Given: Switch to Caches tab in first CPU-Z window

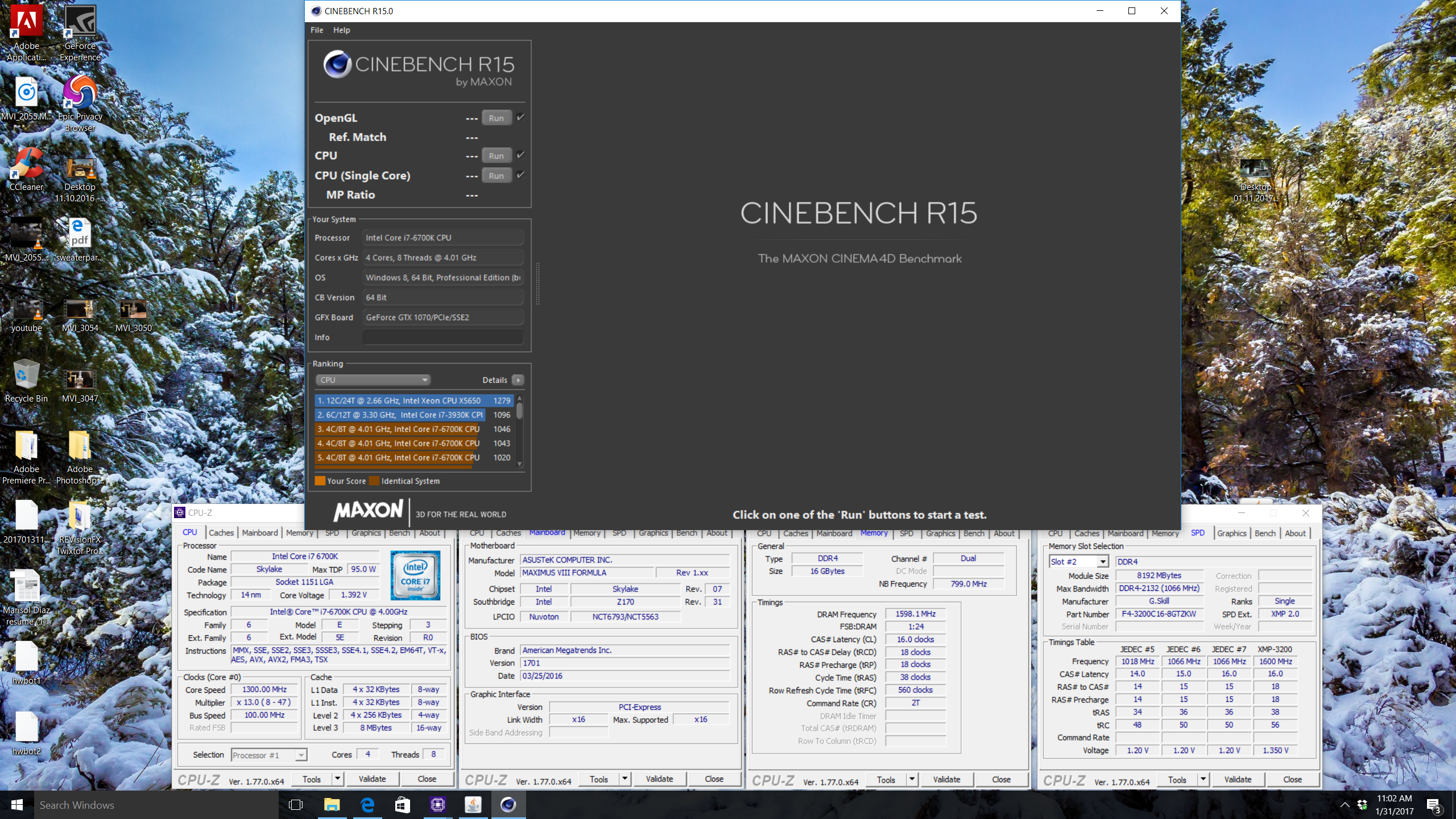Looking at the screenshot, I should tap(221, 533).
